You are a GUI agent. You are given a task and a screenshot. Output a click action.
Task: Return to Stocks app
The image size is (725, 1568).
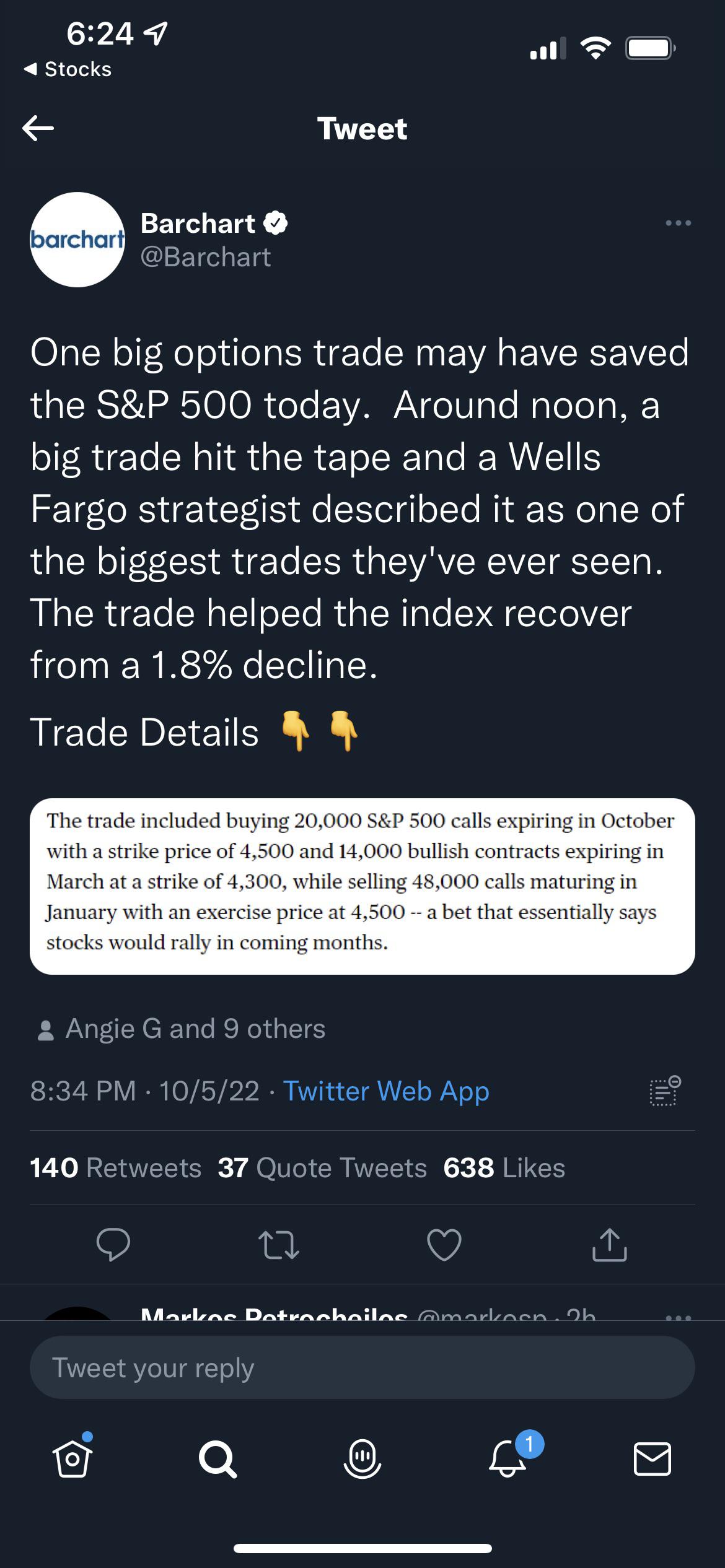[x=68, y=69]
